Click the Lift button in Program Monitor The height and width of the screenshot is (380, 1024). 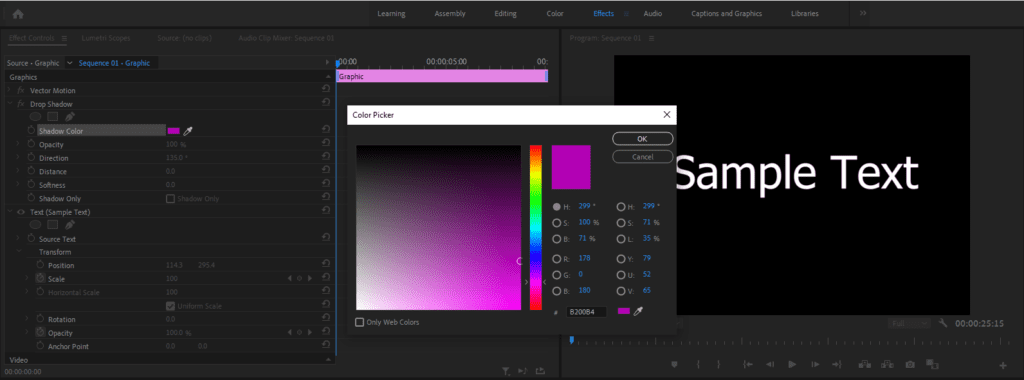pyautogui.click(x=865, y=364)
